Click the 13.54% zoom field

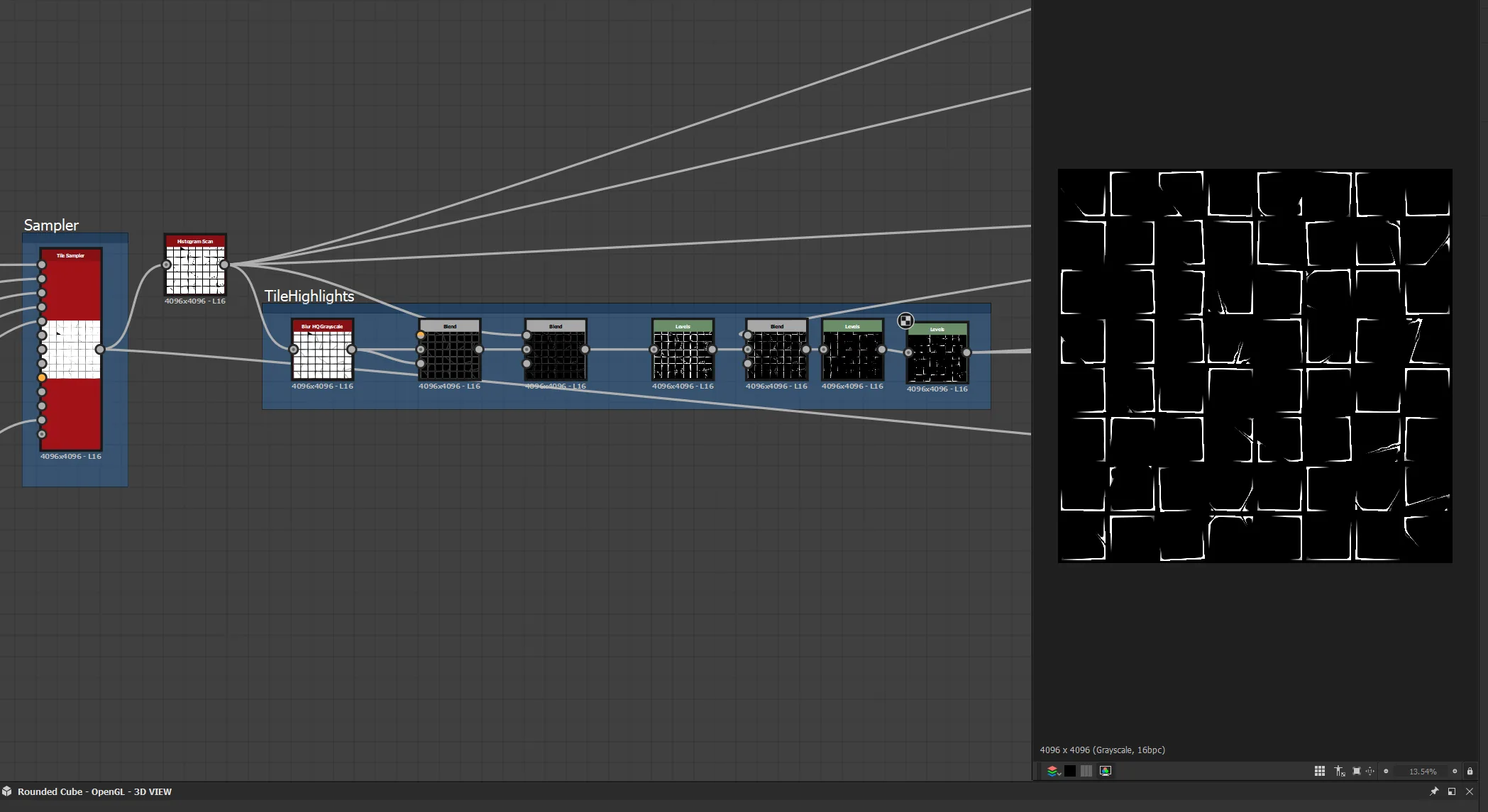(1423, 772)
